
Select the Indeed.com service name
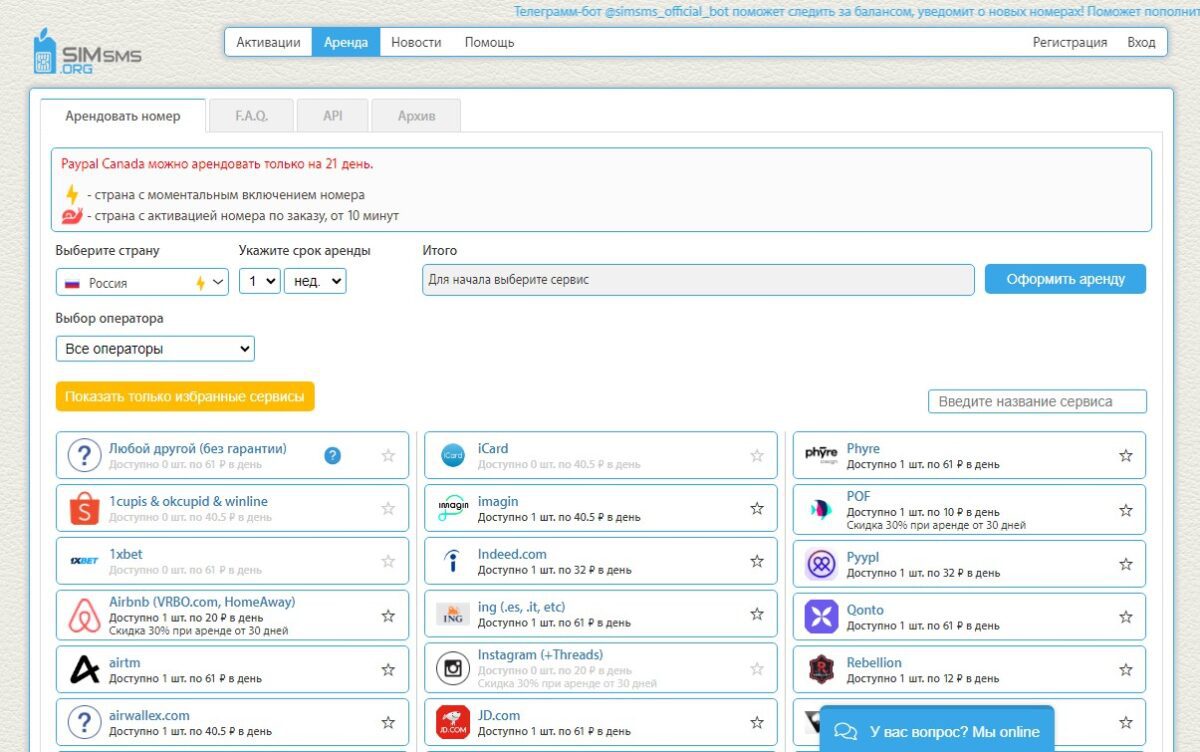(512, 554)
